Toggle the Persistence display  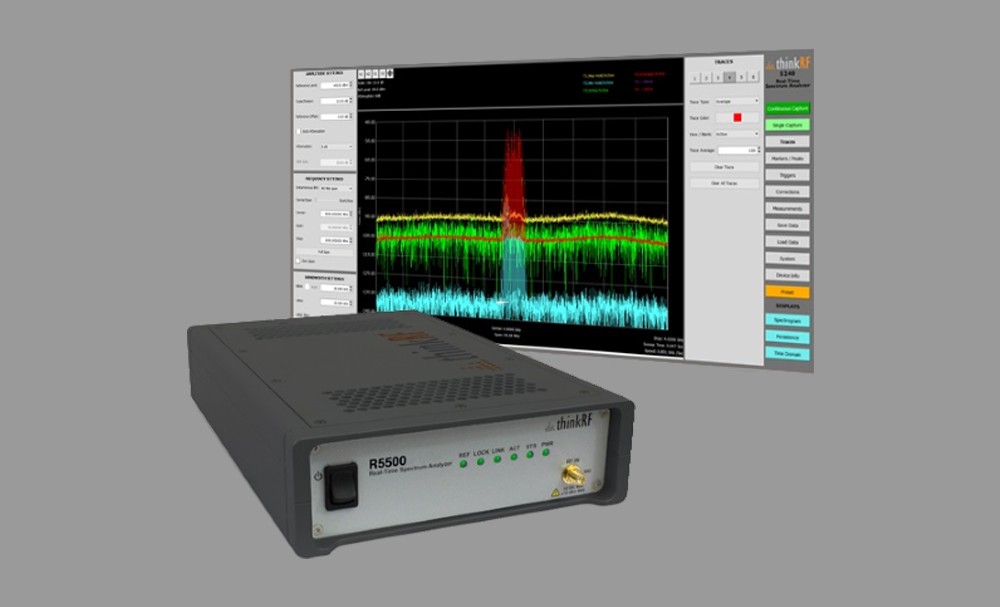pyautogui.click(x=788, y=337)
